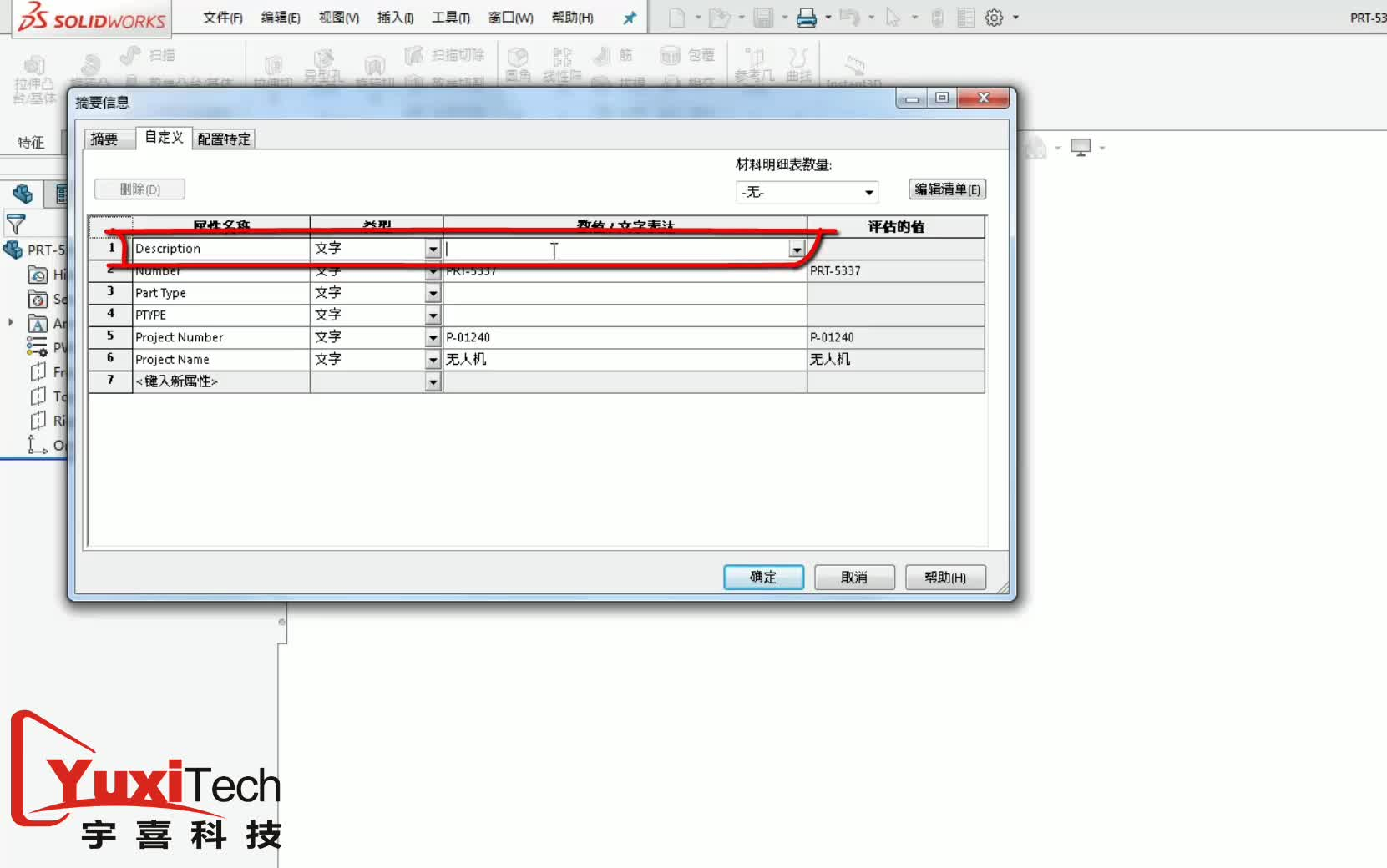Select row header number 3
Image resolution: width=1387 pixels, height=868 pixels.
pyautogui.click(x=110, y=292)
